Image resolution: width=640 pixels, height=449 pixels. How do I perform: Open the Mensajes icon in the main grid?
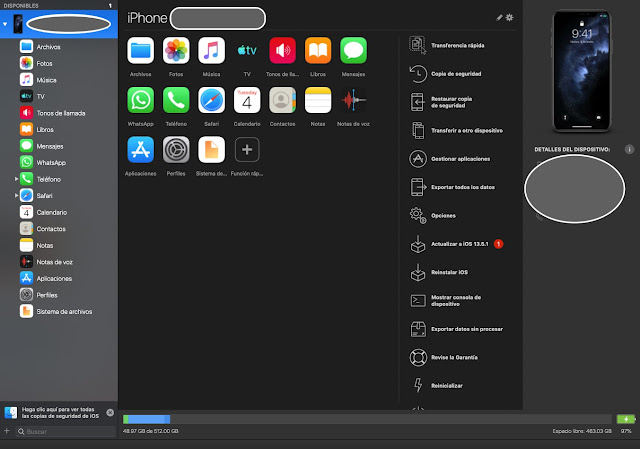[353, 51]
